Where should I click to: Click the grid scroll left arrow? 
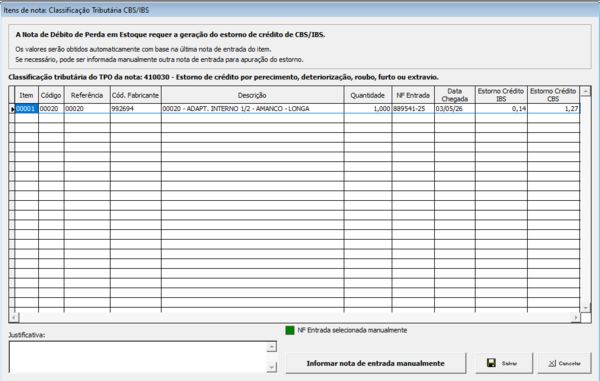pyautogui.click(x=14, y=318)
